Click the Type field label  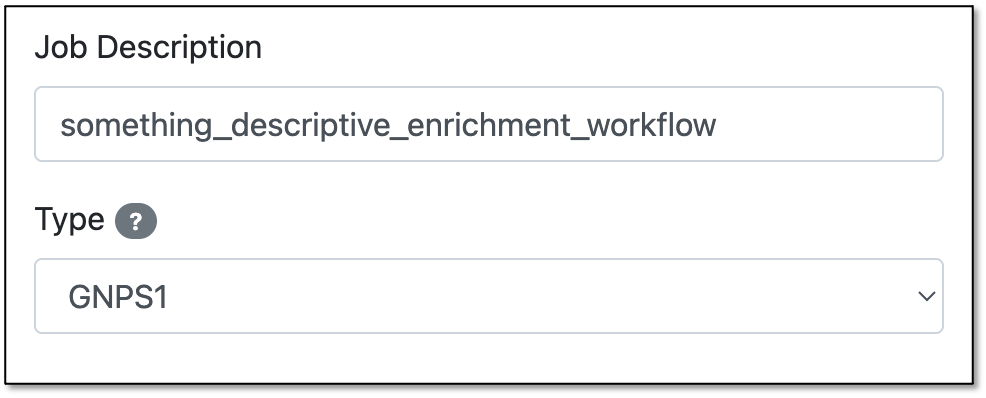tap(70, 221)
